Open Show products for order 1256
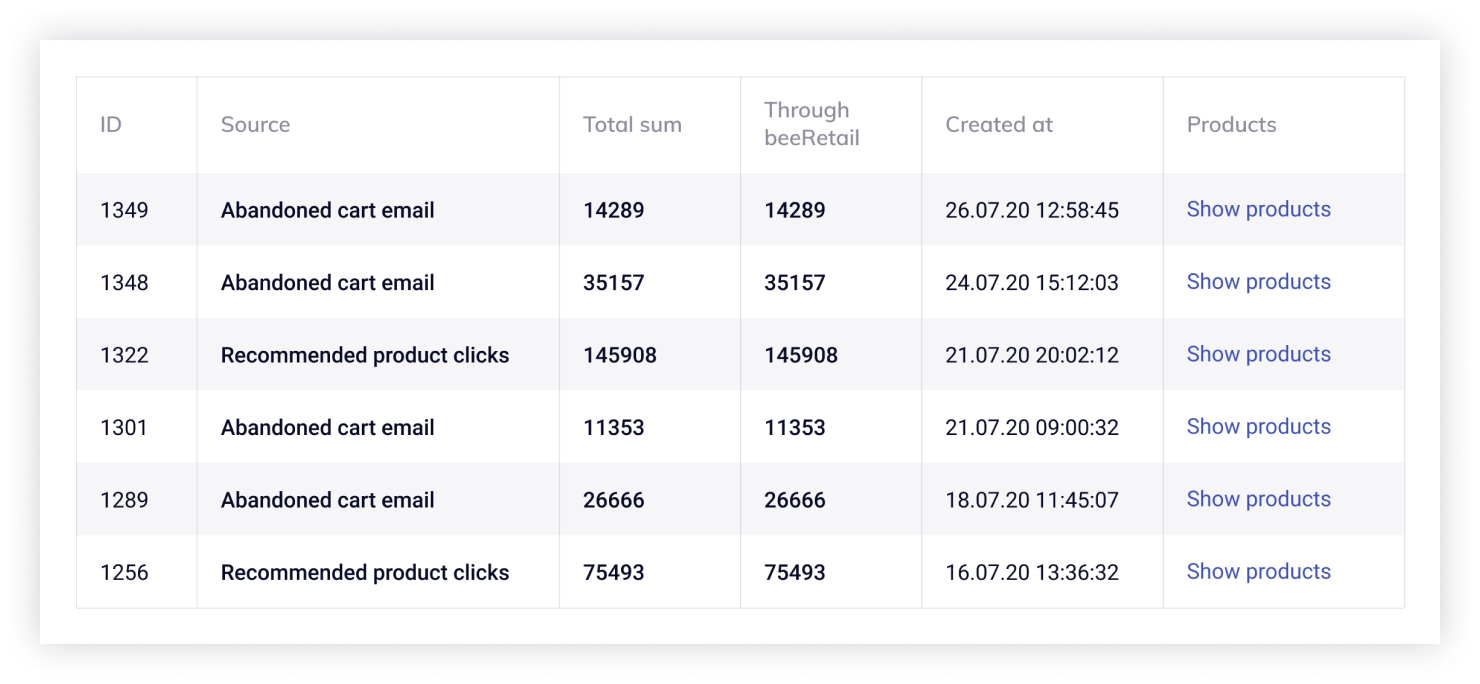This screenshot has height=684, width=1480. (1258, 572)
